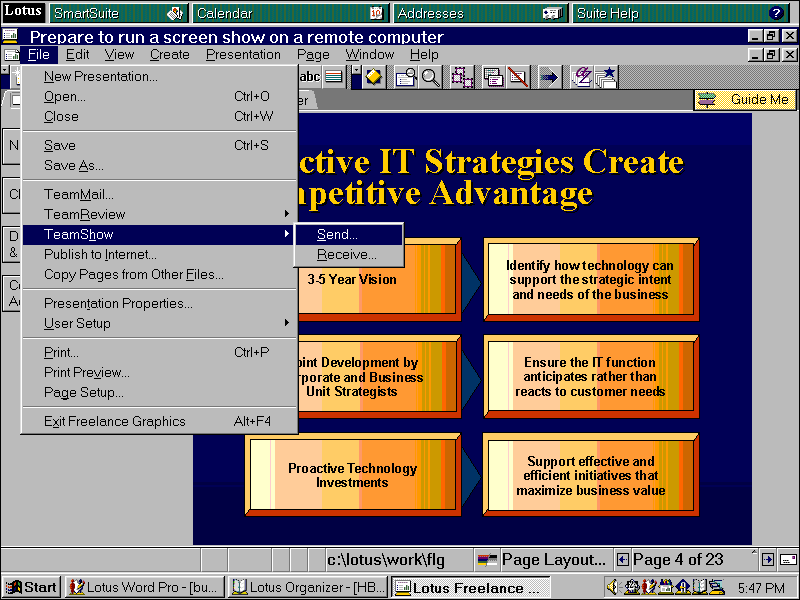Choose Publish to Internet menu item
Screen dimensions: 800x600
(100, 254)
